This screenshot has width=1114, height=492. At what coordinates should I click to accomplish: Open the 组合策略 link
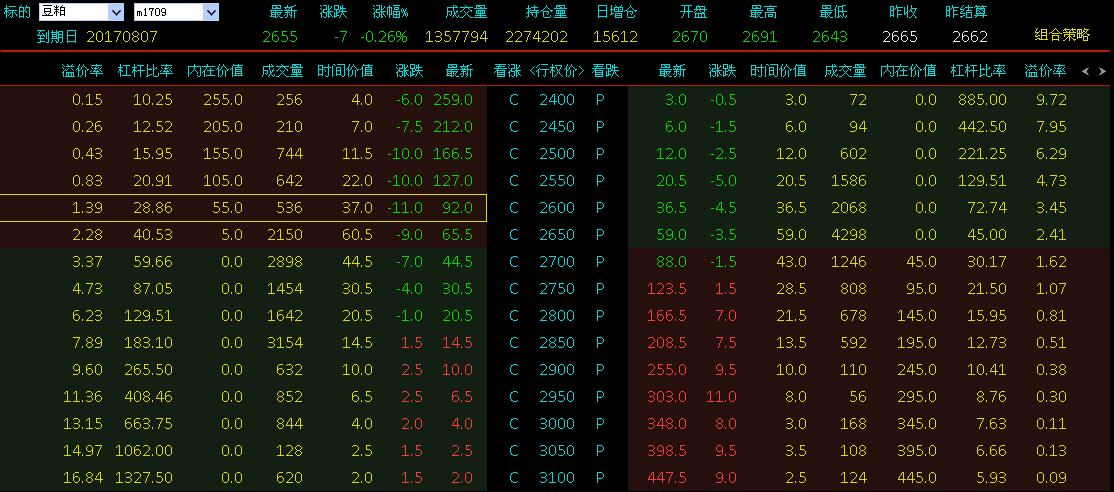1061,35
